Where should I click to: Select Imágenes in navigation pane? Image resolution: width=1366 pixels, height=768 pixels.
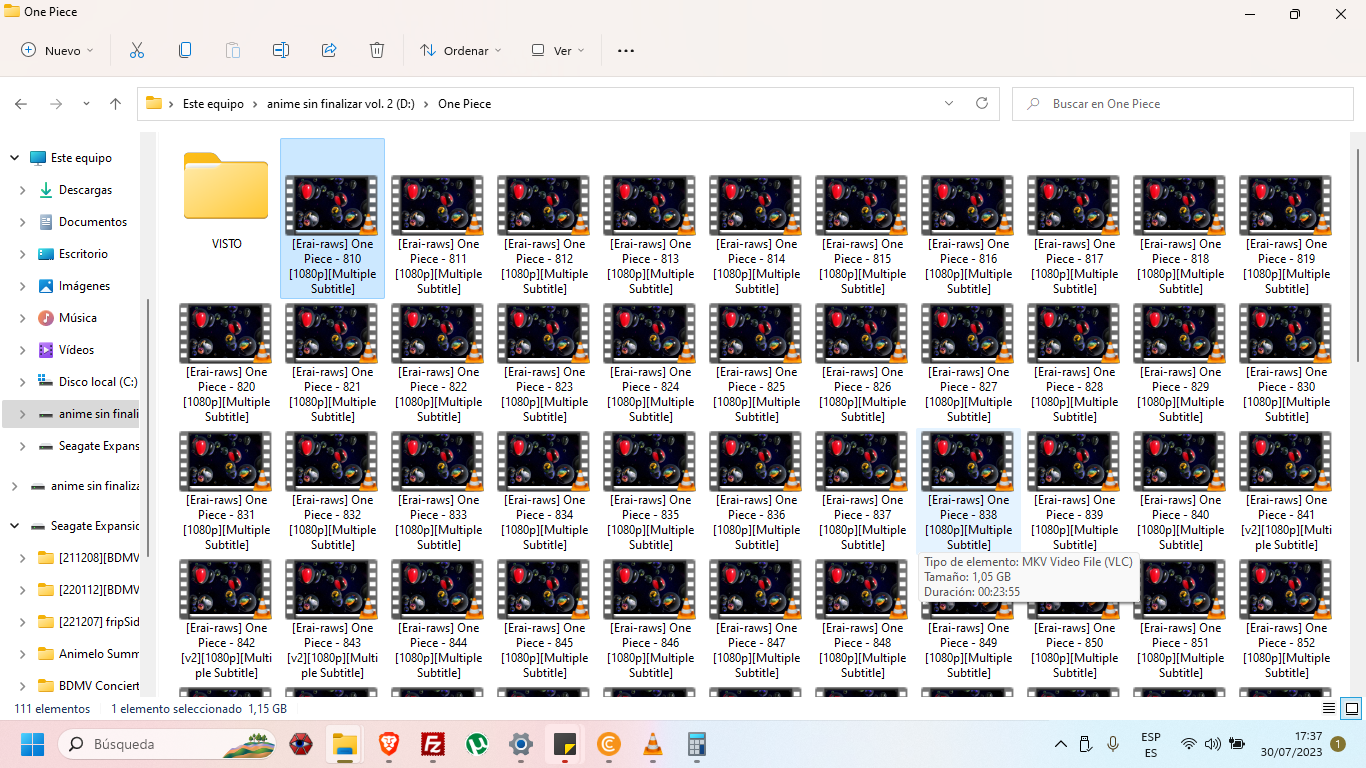coord(84,286)
